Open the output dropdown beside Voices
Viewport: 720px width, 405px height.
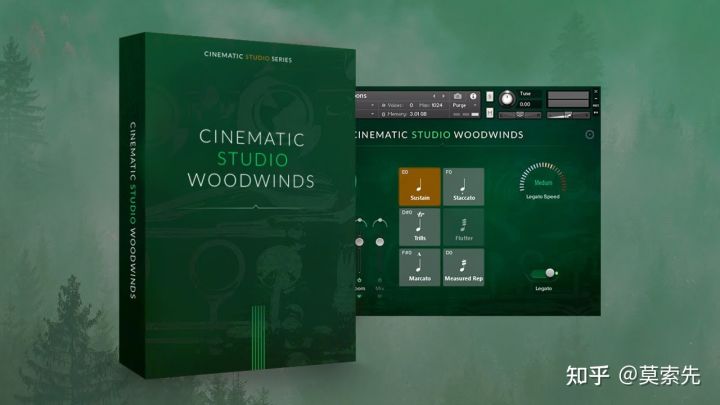tap(372, 105)
